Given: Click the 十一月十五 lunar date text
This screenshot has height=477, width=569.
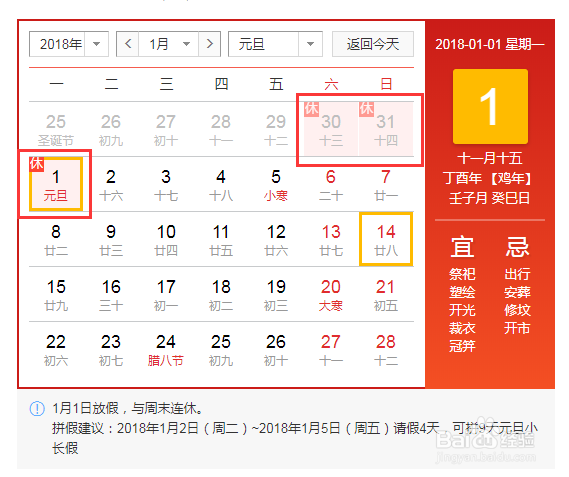Looking at the screenshot, I should tap(490, 158).
